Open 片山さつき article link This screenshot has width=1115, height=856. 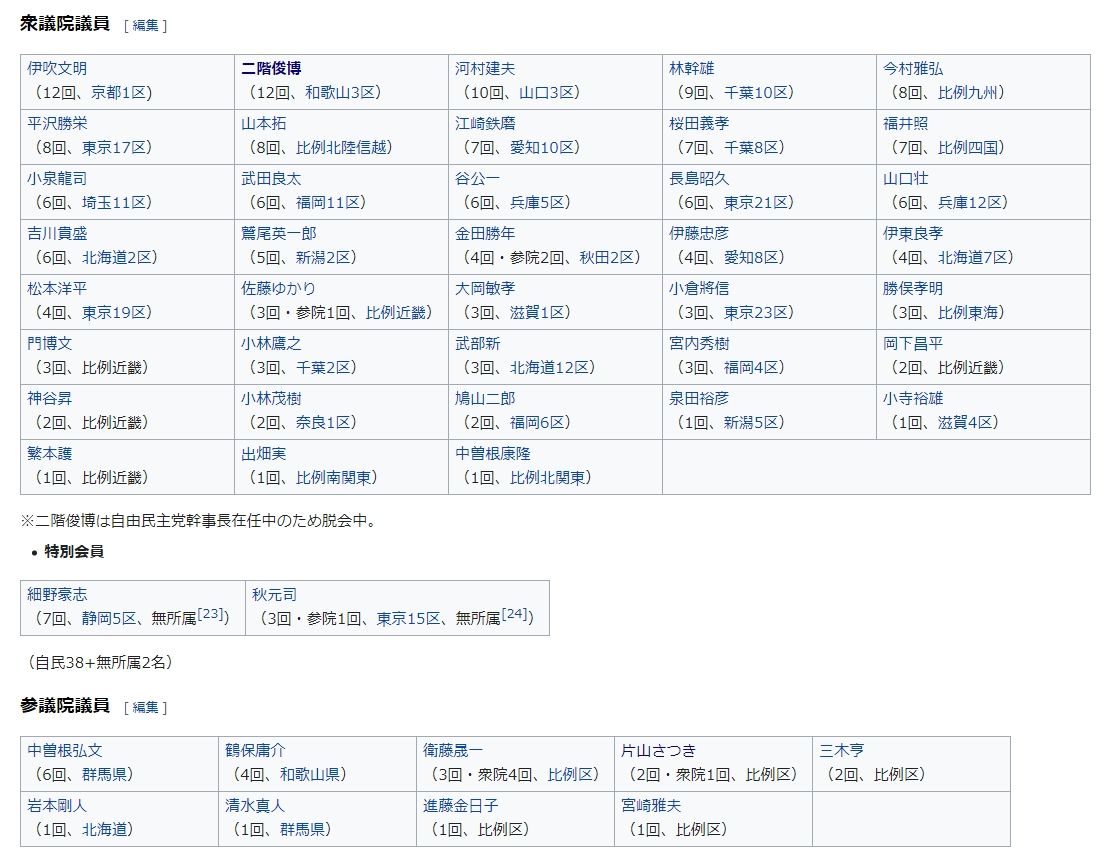click(x=658, y=751)
